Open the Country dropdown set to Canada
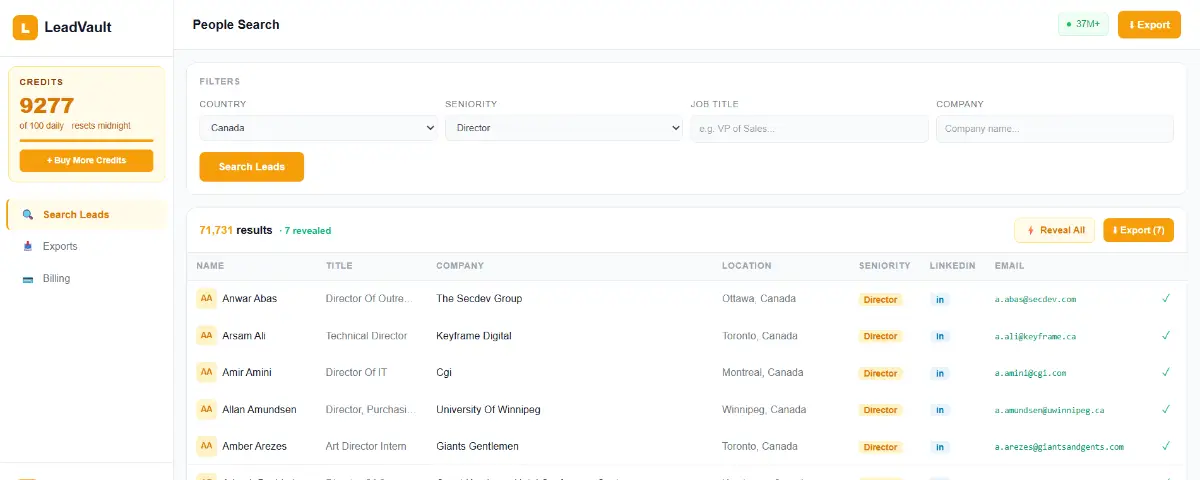1200x480 pixels. [318, 128]
